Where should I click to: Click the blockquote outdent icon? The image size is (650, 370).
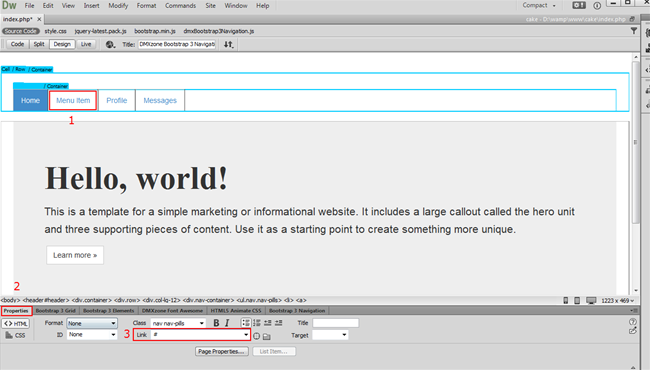tap(268, 323)
